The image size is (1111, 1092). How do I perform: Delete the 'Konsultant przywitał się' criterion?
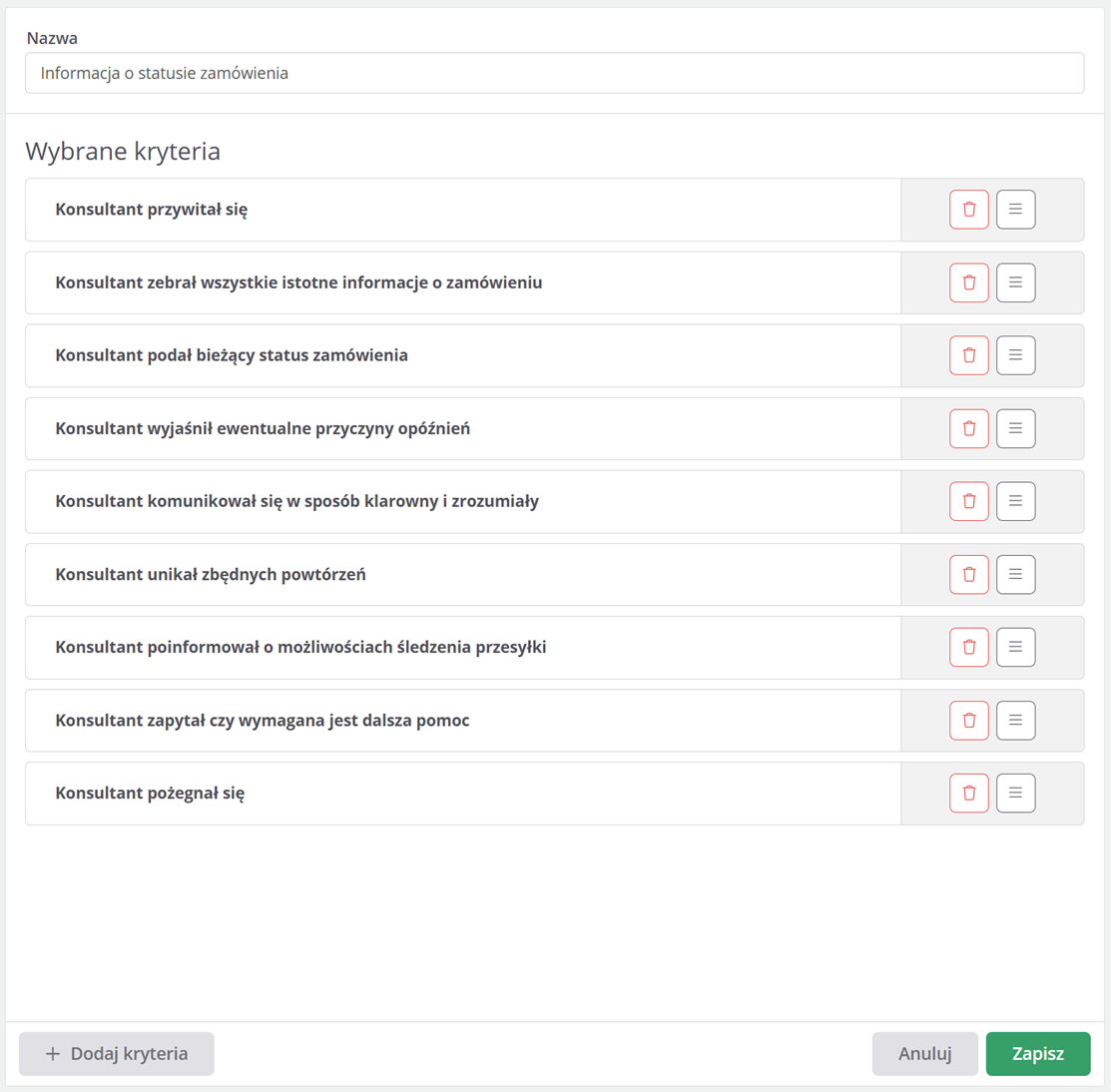click(x=968, y=210)
